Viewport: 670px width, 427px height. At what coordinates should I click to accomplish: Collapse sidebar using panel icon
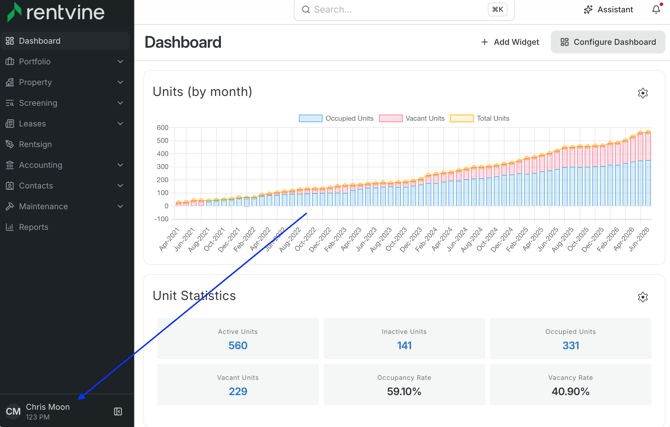(x=118, y=411)
